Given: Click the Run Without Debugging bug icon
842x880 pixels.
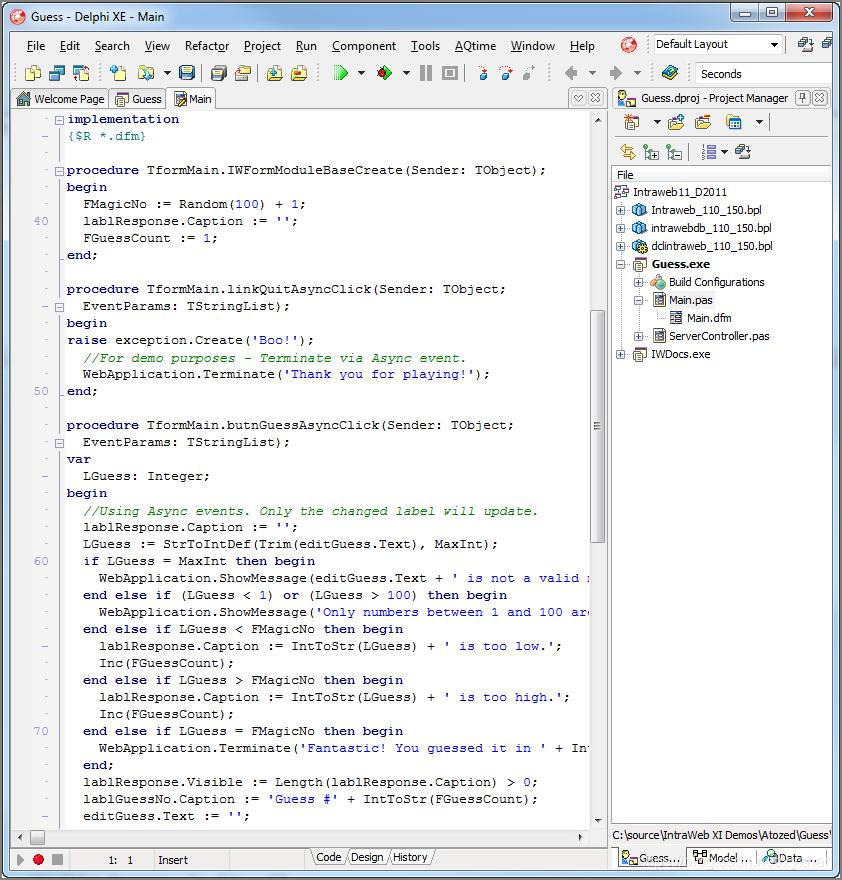Looking at the screenshot, I should tap(385, 73).
